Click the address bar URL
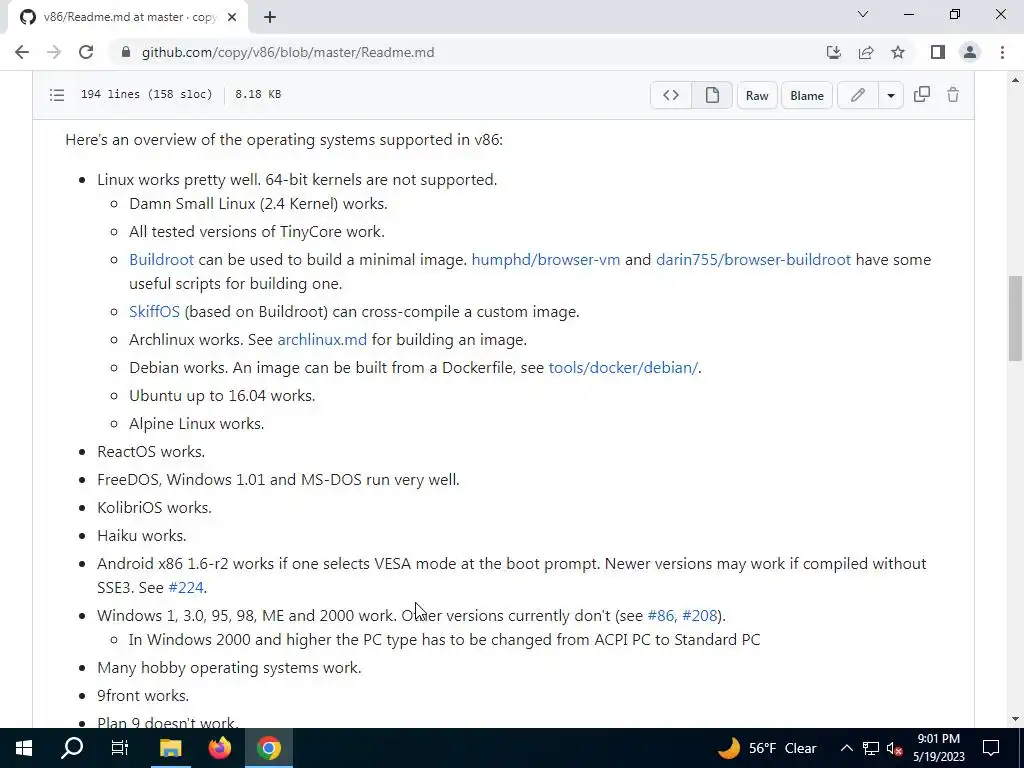This screenshot has height=768, width=1024. click(288, 52)
